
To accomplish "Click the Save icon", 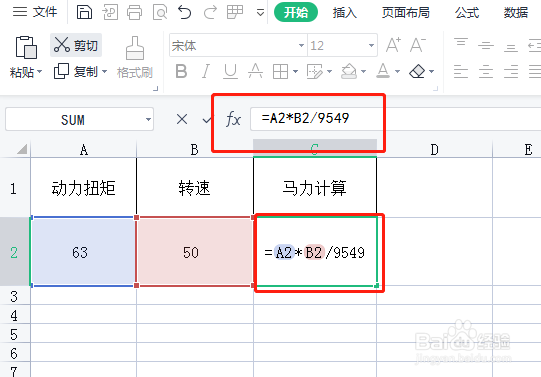I will tap(84, 12).
